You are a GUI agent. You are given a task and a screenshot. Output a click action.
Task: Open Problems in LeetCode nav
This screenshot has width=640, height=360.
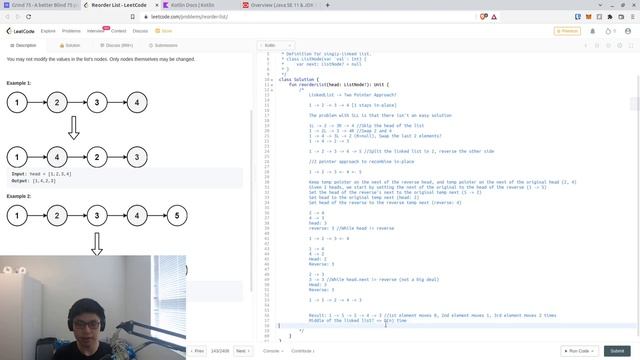[71, 31]
